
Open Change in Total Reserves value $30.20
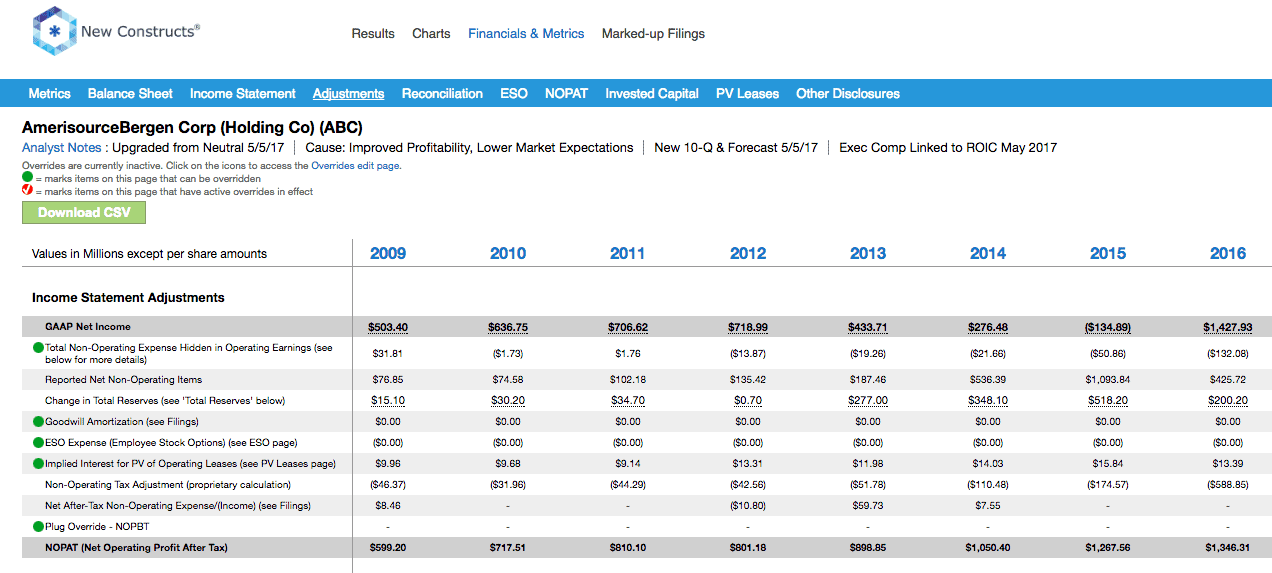coord(508,401)
